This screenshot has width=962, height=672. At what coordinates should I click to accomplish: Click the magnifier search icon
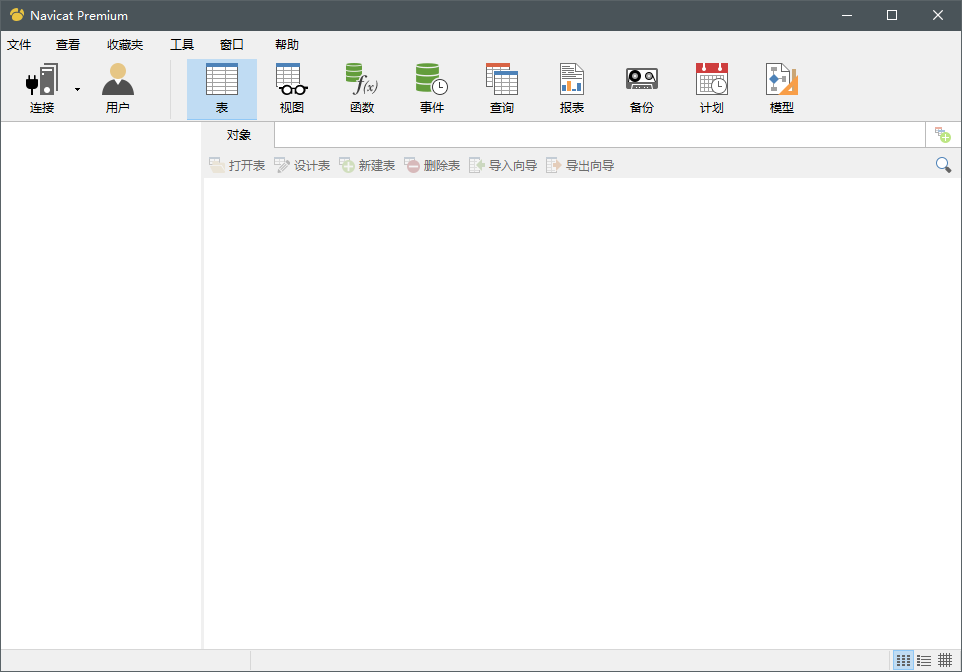click(943, 164)
